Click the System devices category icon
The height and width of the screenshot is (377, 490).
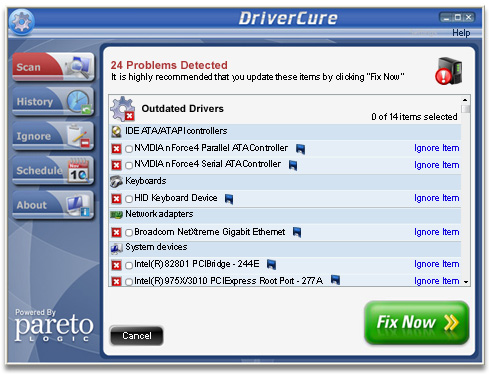[116, 248]
